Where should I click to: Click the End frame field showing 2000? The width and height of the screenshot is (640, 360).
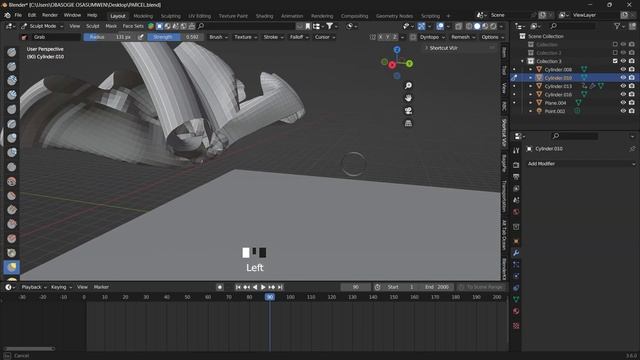tap(437, 287)
